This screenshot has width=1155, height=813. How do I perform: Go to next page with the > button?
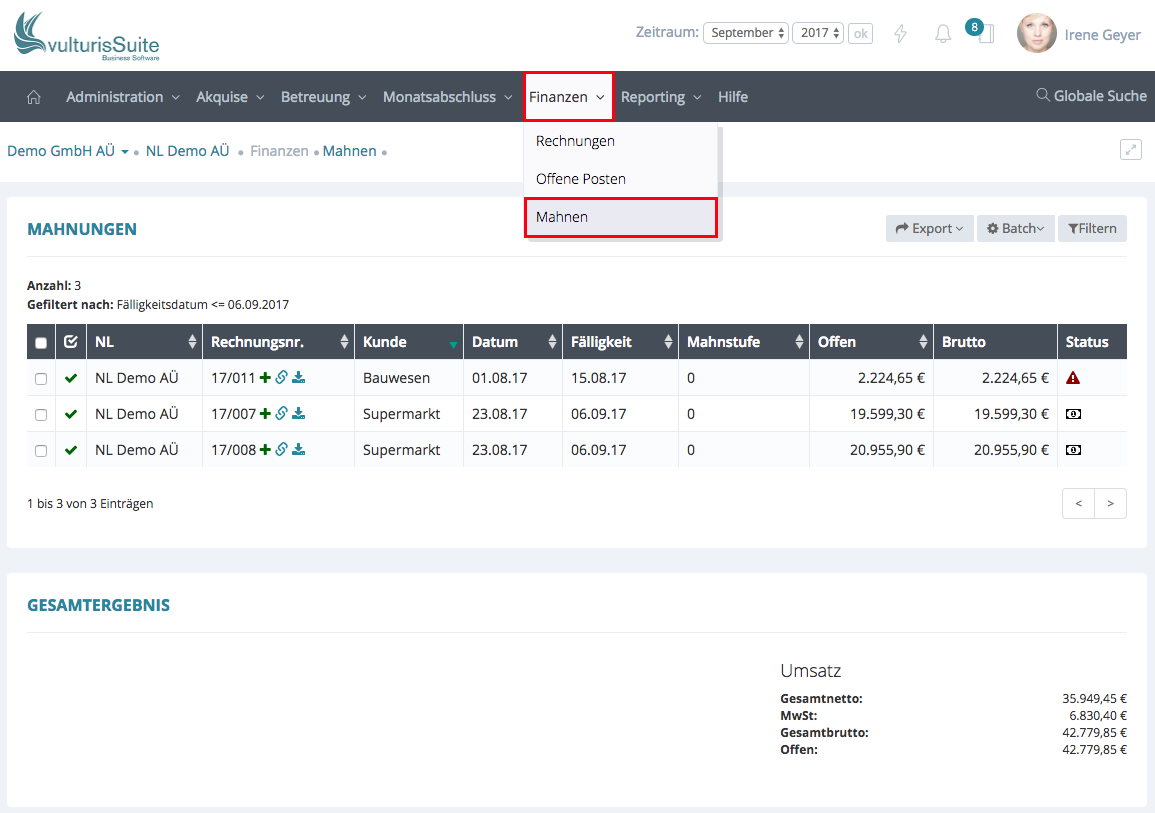(1110, 504)
